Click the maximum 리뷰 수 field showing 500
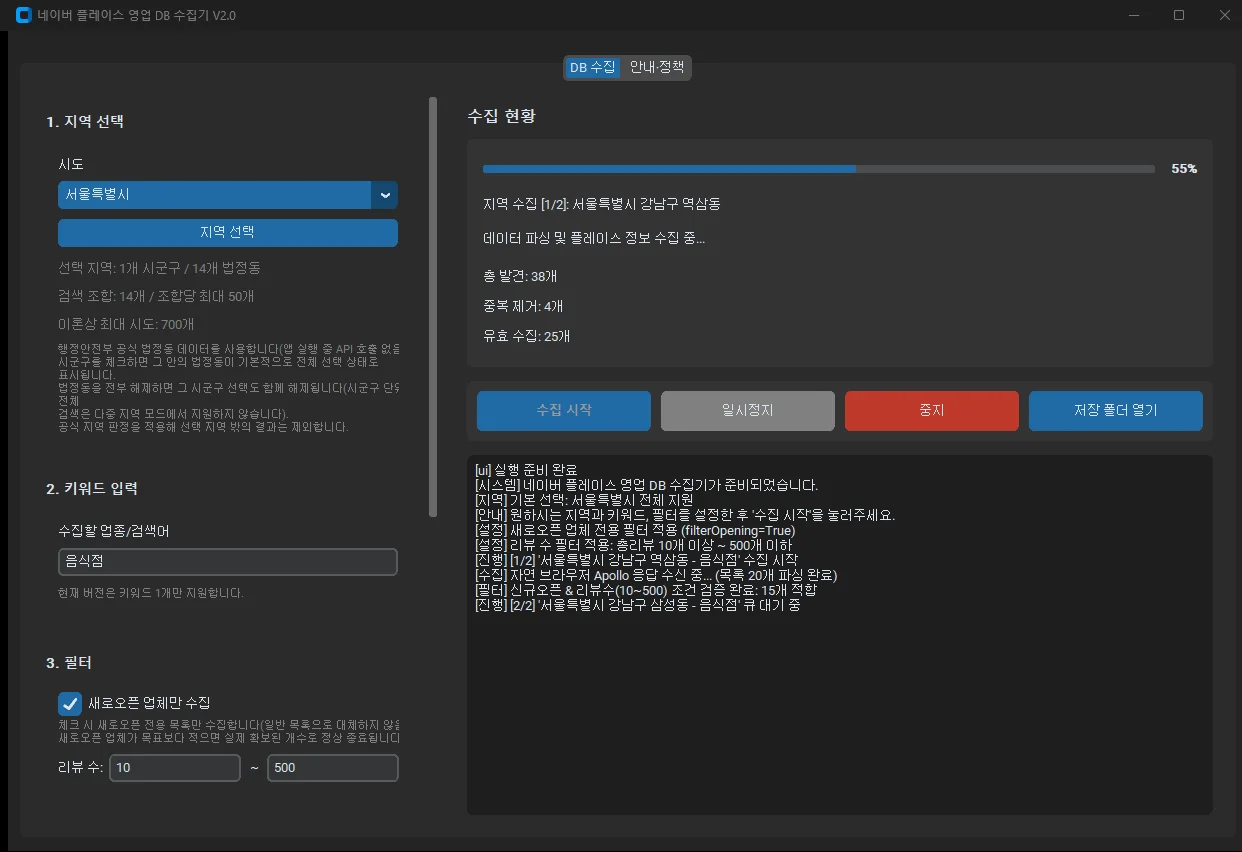The image size is (1242, 852). tap(333, 768)
